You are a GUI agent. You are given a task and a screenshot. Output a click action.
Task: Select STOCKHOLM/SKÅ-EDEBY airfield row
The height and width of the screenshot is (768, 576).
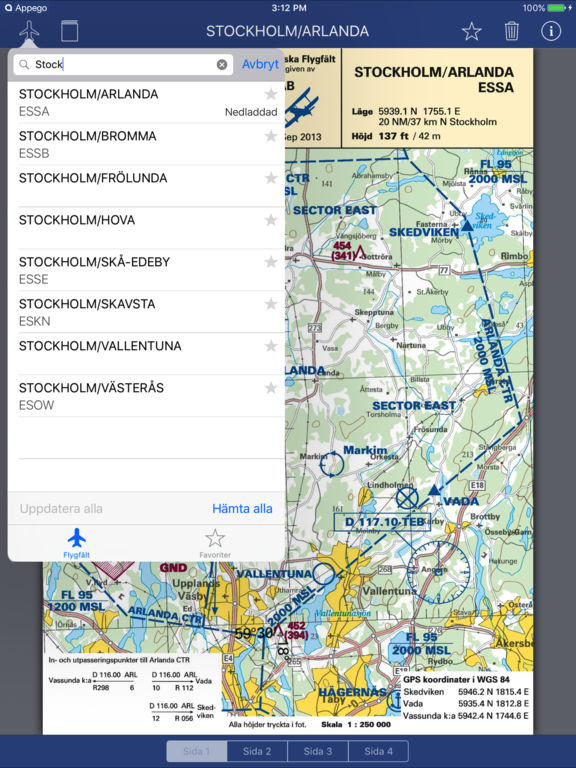[x=146, y=270]
